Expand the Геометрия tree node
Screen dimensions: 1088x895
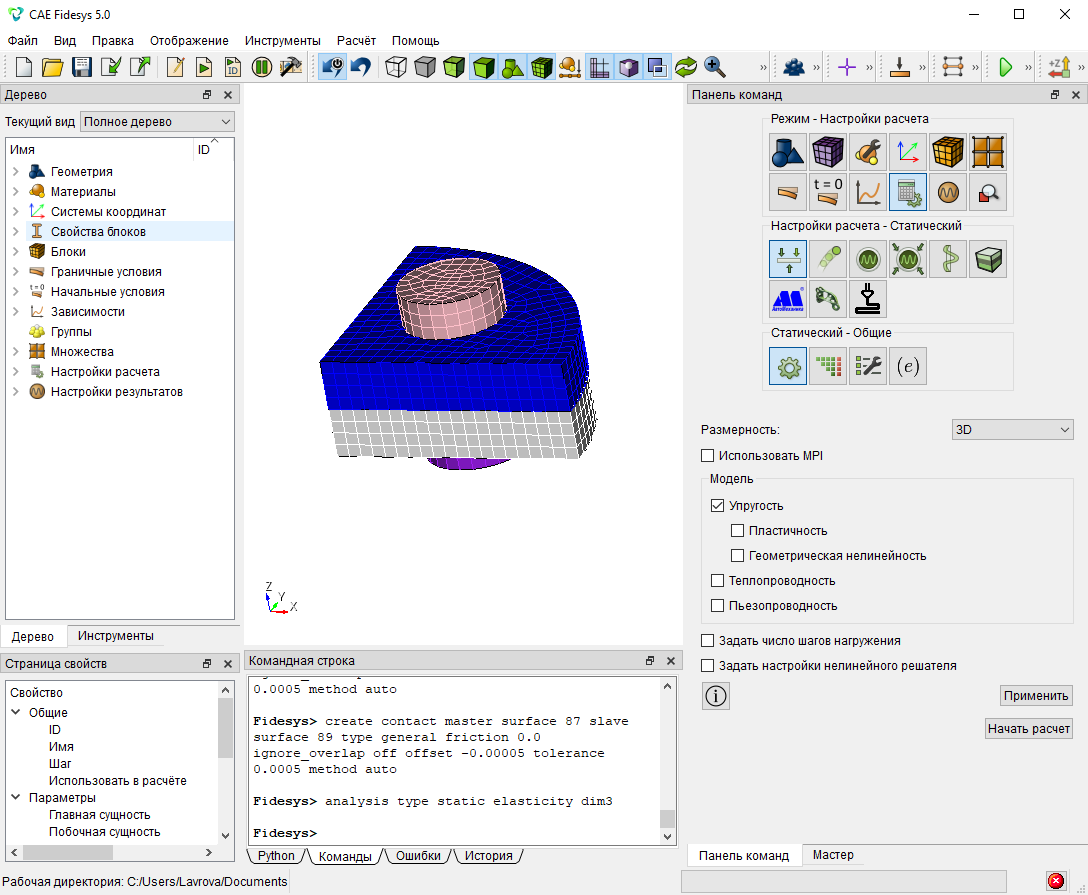[x=16, y=171]
